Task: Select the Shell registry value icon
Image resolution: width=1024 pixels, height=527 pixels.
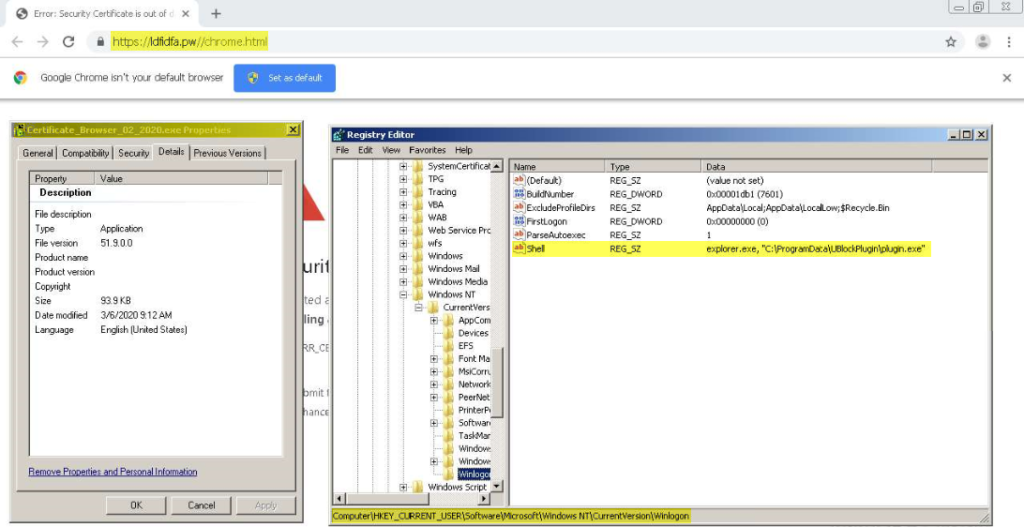Action: [519, 248]
